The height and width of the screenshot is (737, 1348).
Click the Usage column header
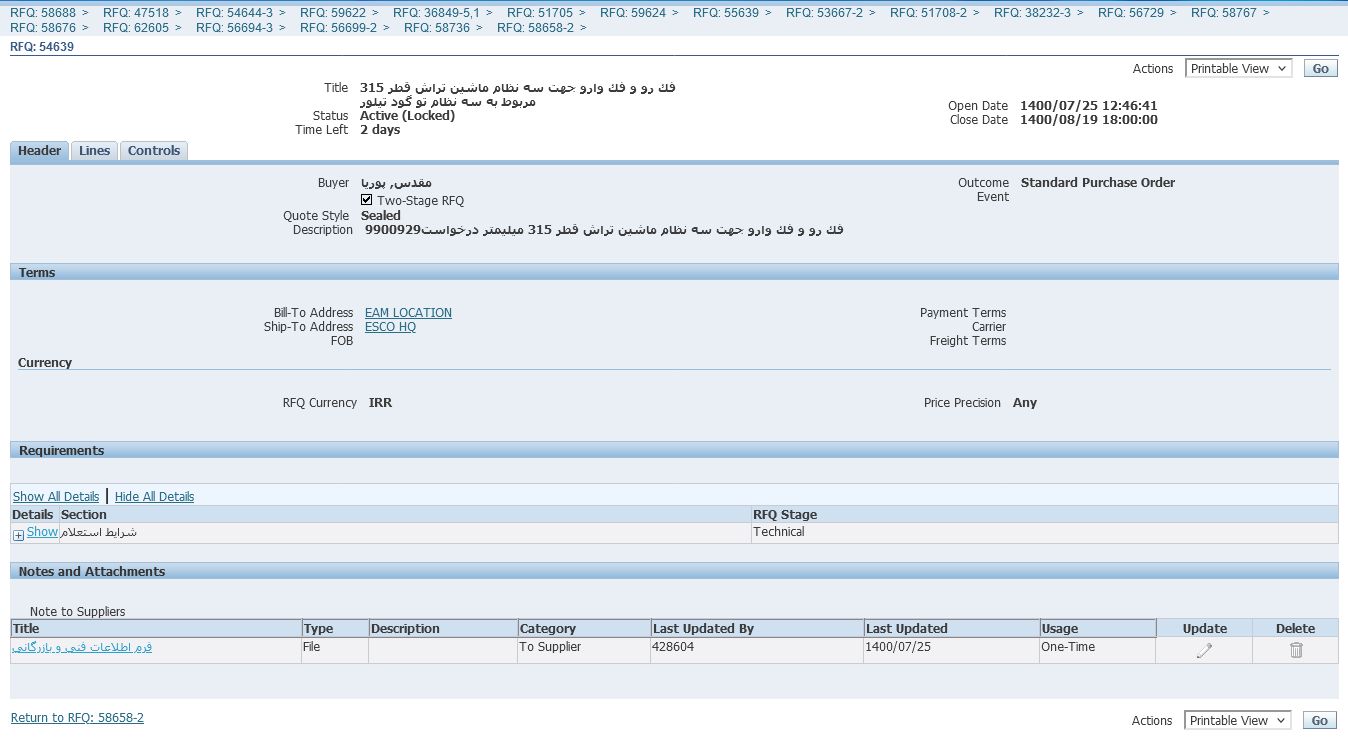point(1098,629)
